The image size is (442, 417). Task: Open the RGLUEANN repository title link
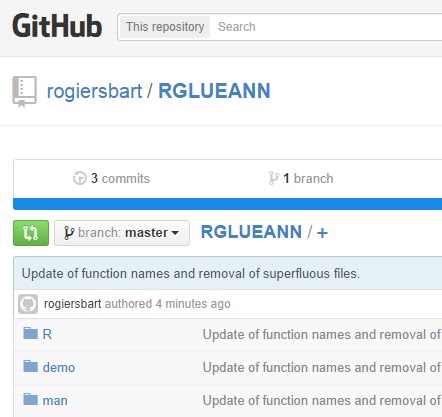tap(214, 91)
